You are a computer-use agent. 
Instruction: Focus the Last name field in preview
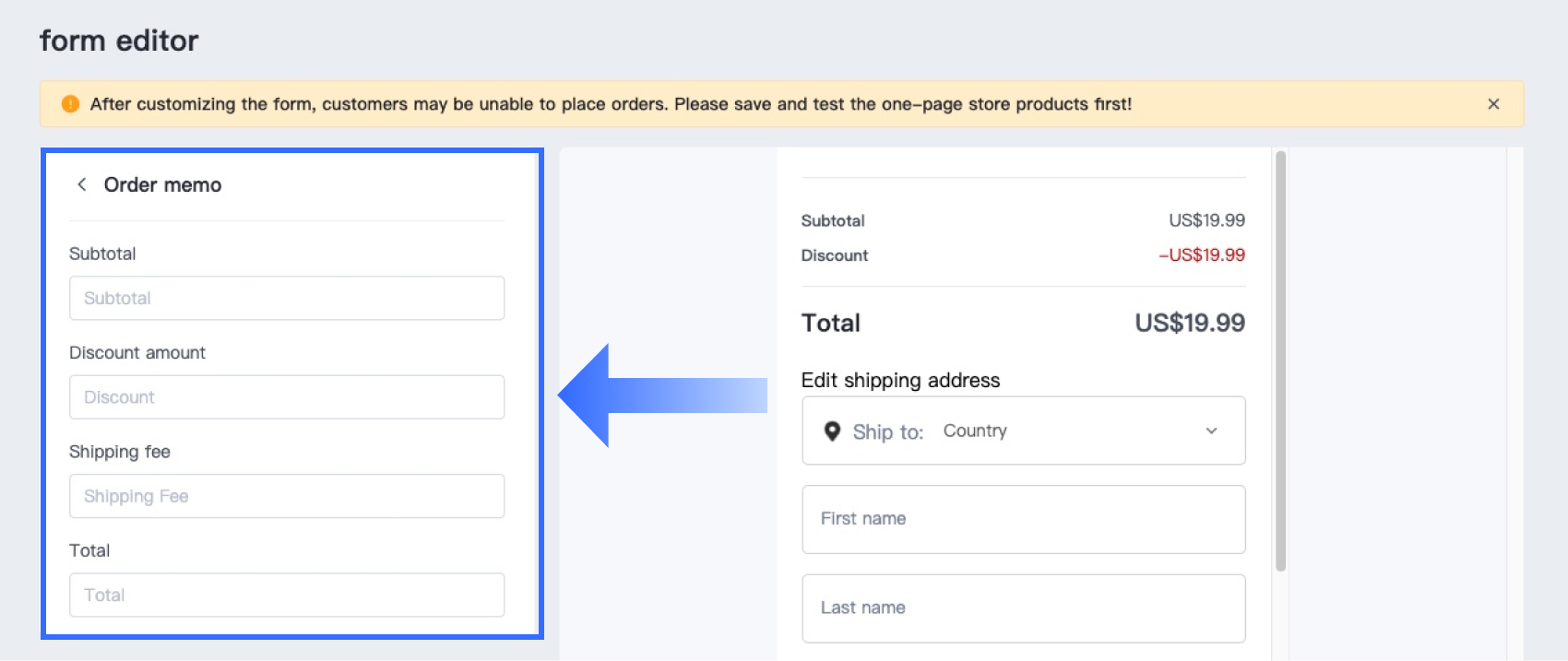(1024, 608)
